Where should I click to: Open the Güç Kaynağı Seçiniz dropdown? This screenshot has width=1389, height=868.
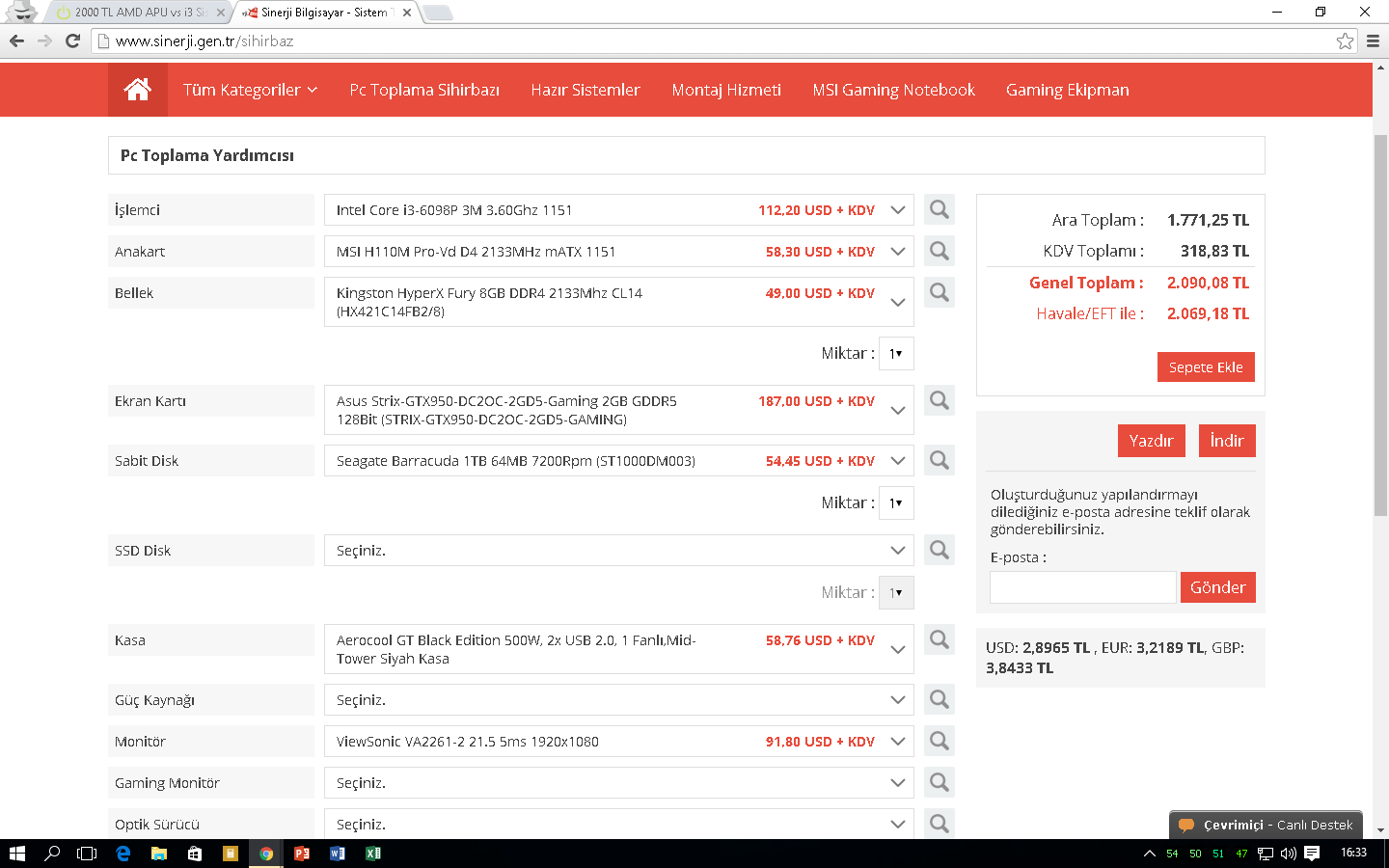[618, 700]
